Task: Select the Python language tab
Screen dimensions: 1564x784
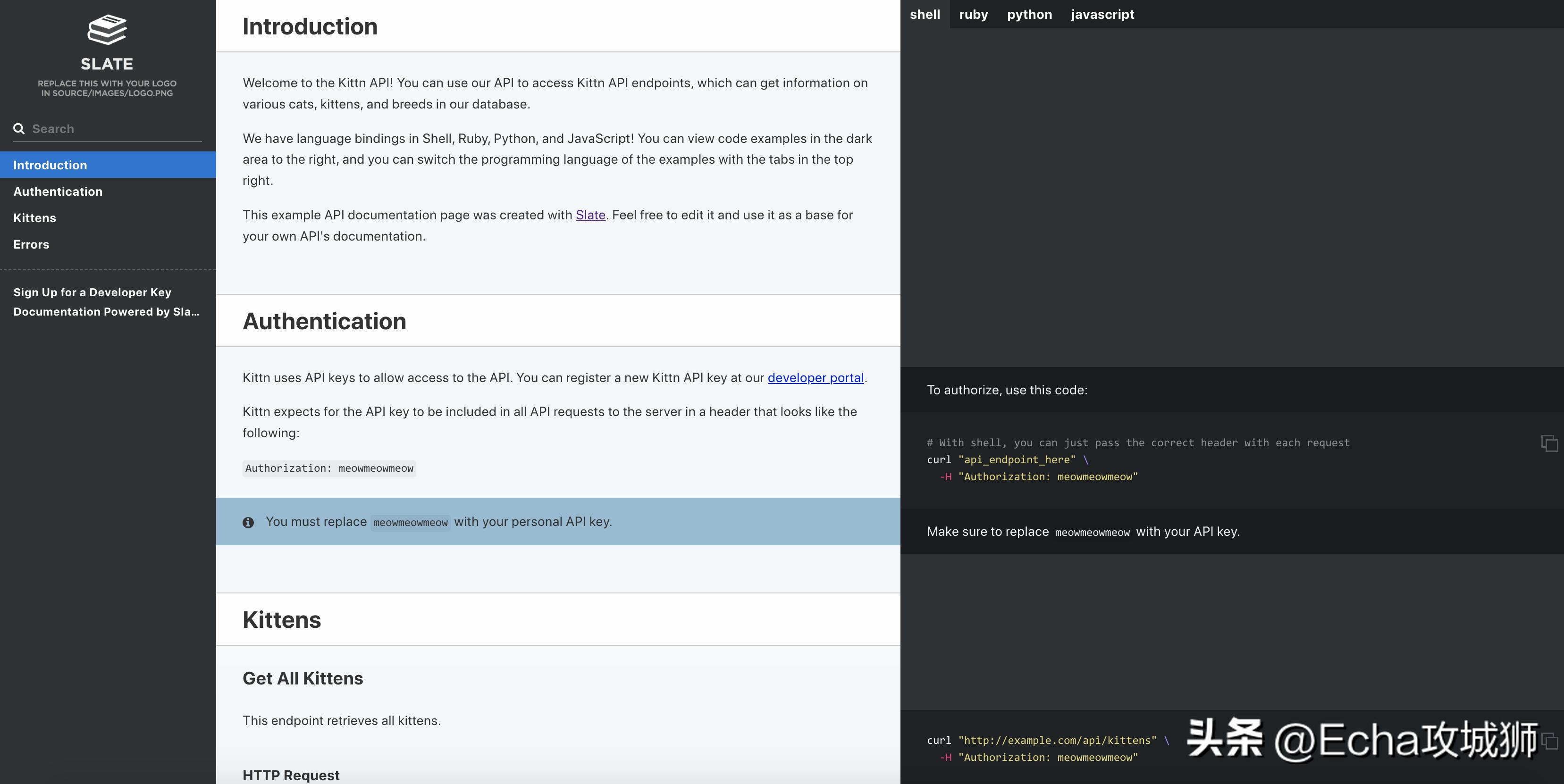Action: coord(1030,14)
